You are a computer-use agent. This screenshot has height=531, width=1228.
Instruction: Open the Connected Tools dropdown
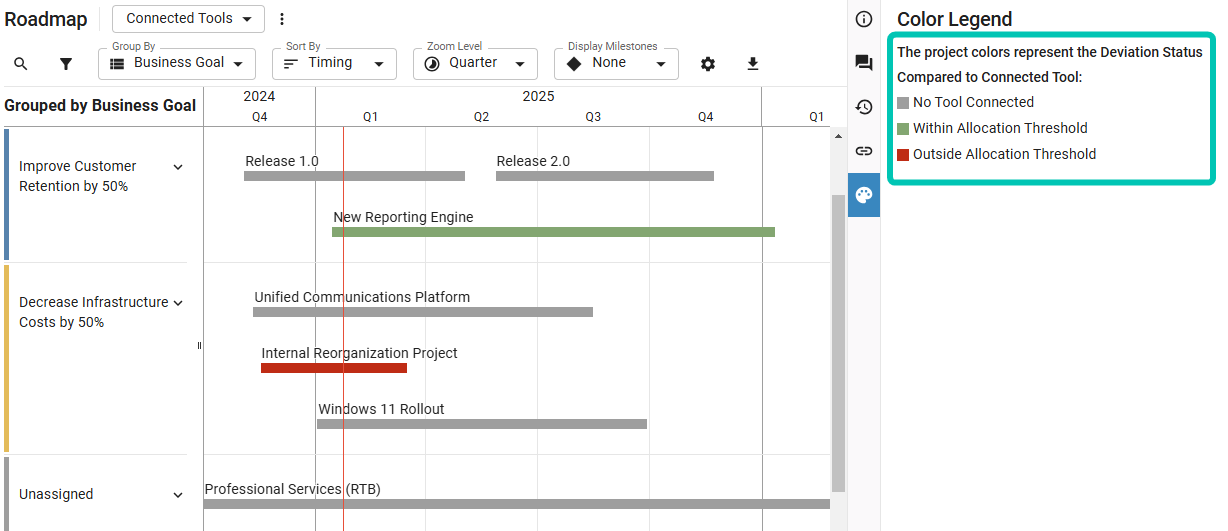coord(188,19)
